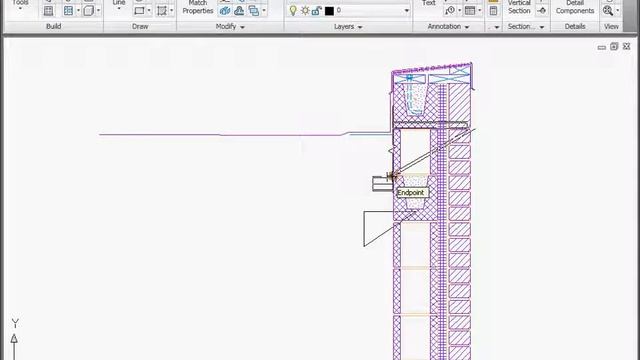The height and width of the screenshot is (360, 640).
Task: Click the overlapping rectangles modify icon
Action: click(254, 11)
